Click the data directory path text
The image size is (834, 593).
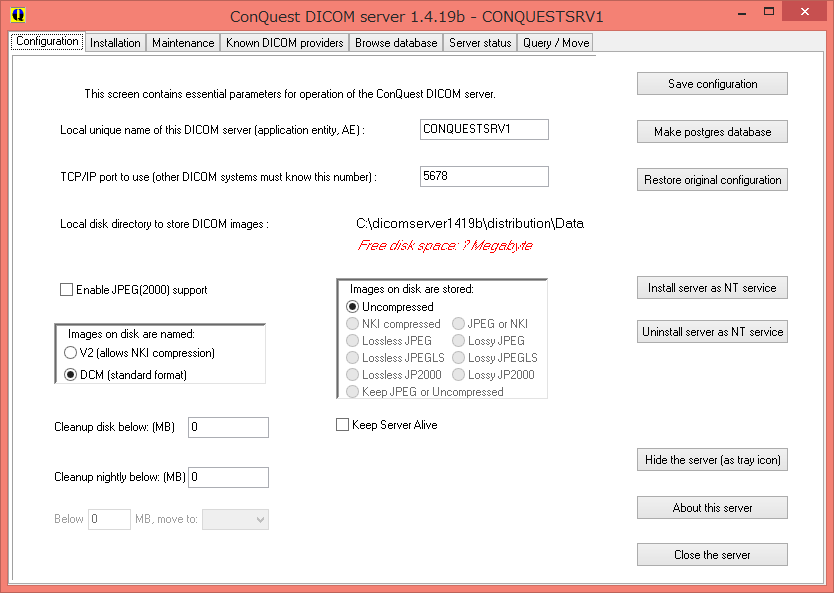coord(470,223)
